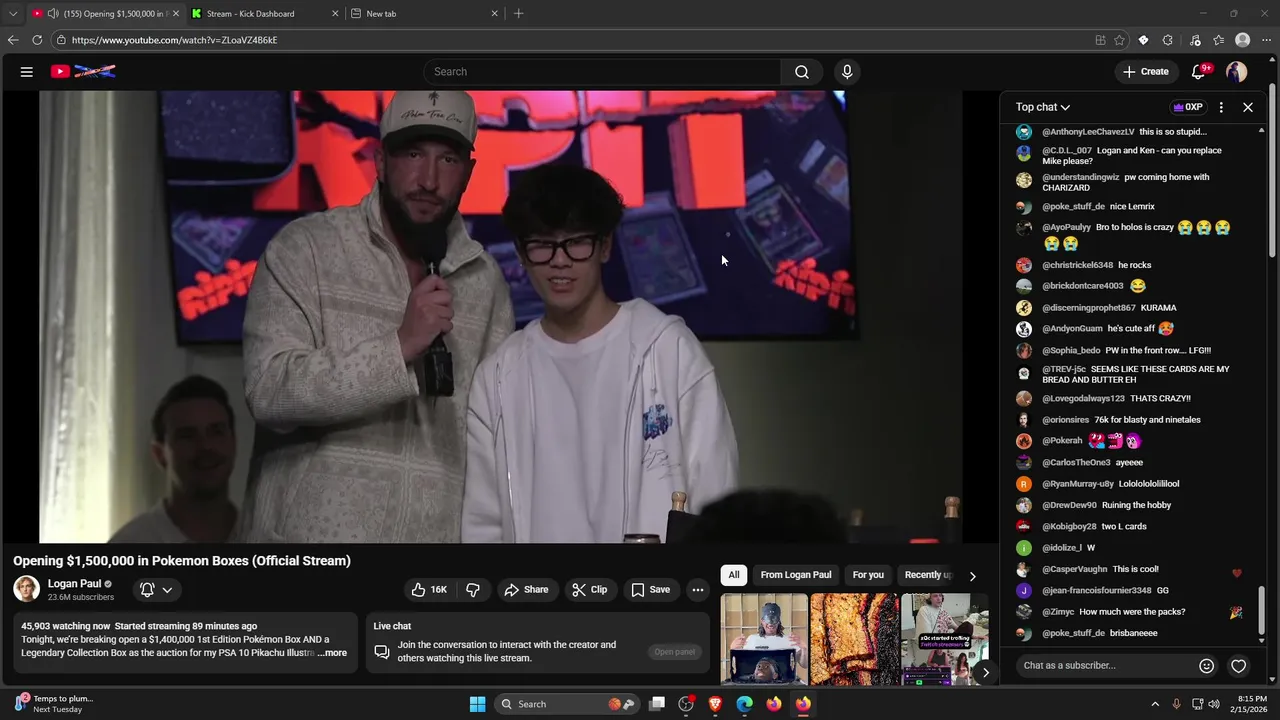Click the disabled Open panel button
1280x720 pixels.
(674, 652)
